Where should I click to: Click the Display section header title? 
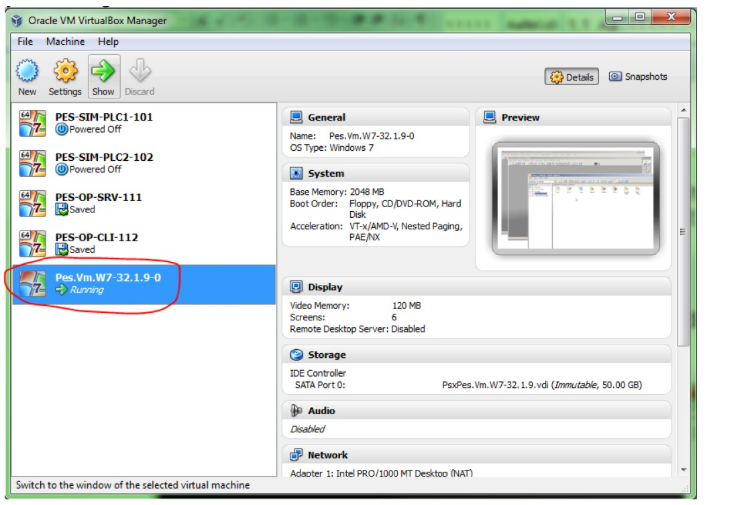325,287
